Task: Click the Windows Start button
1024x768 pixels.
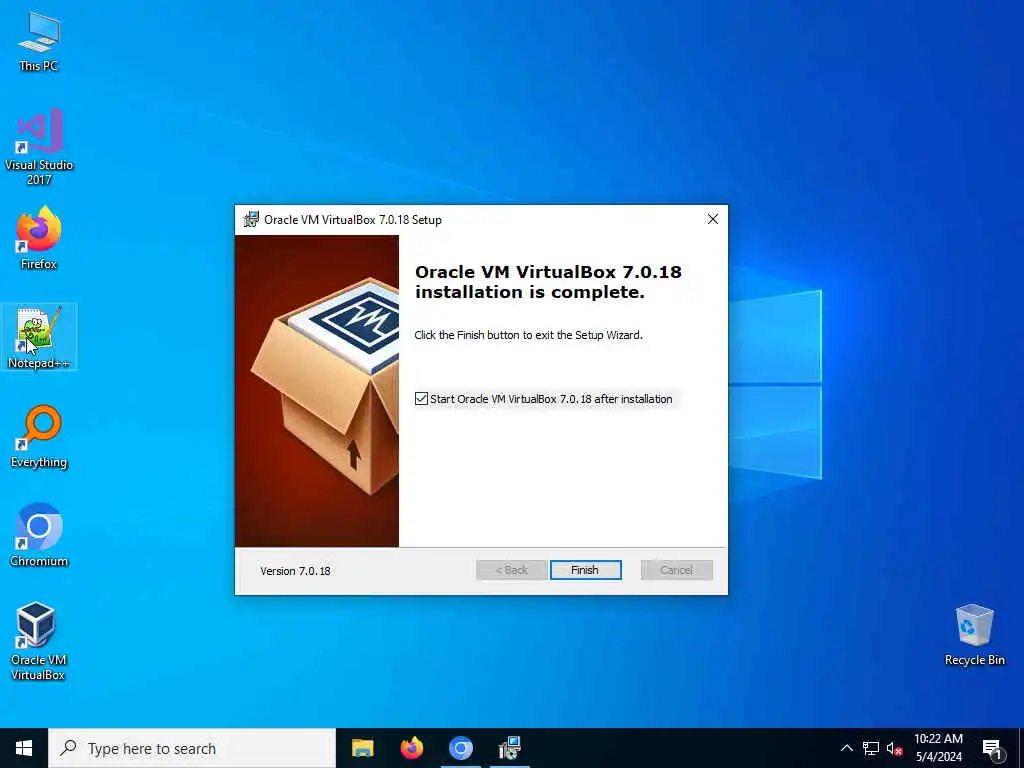Action: [x=24, y=748]
